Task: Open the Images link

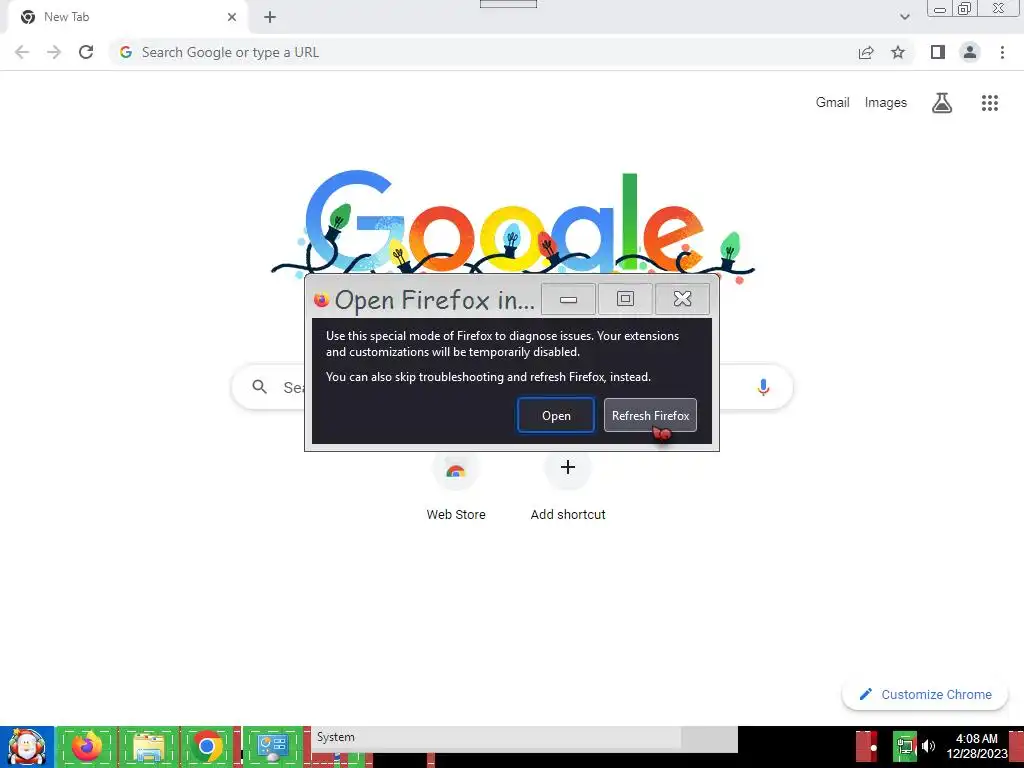Action: coord(886,103)
